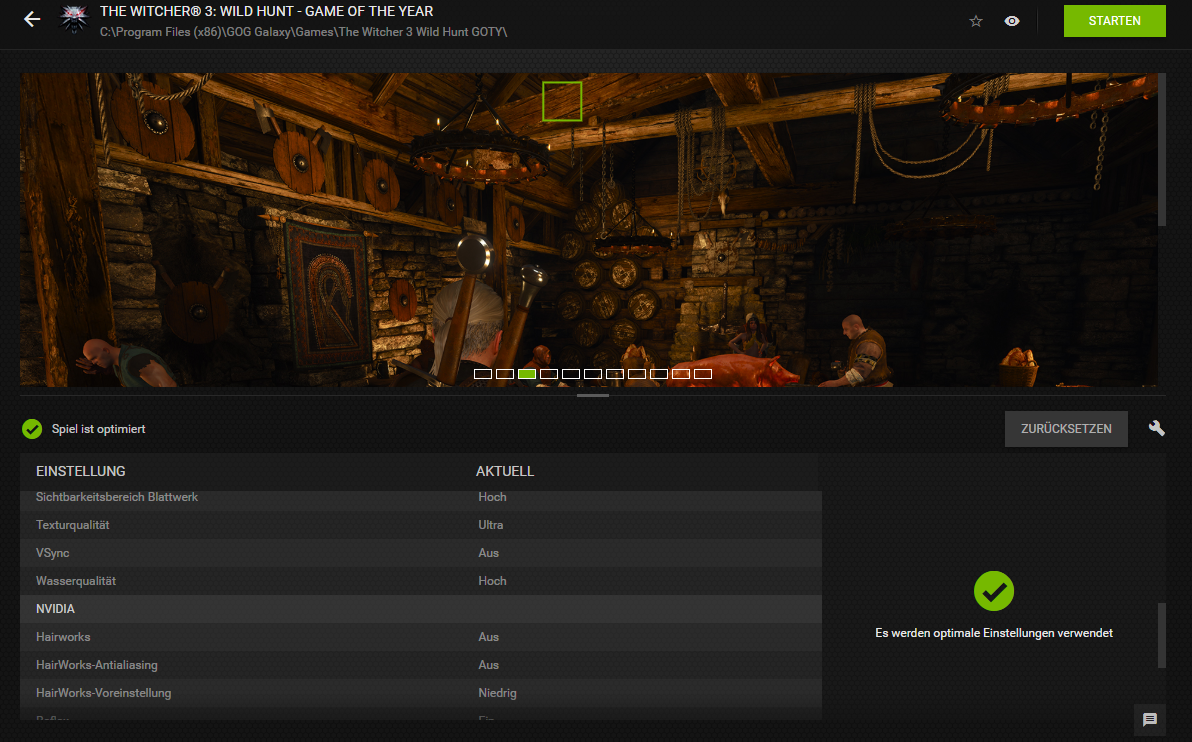Navigate back using the arrow icon
Viewport: 1192px width, 742px height.
point(31,18)
